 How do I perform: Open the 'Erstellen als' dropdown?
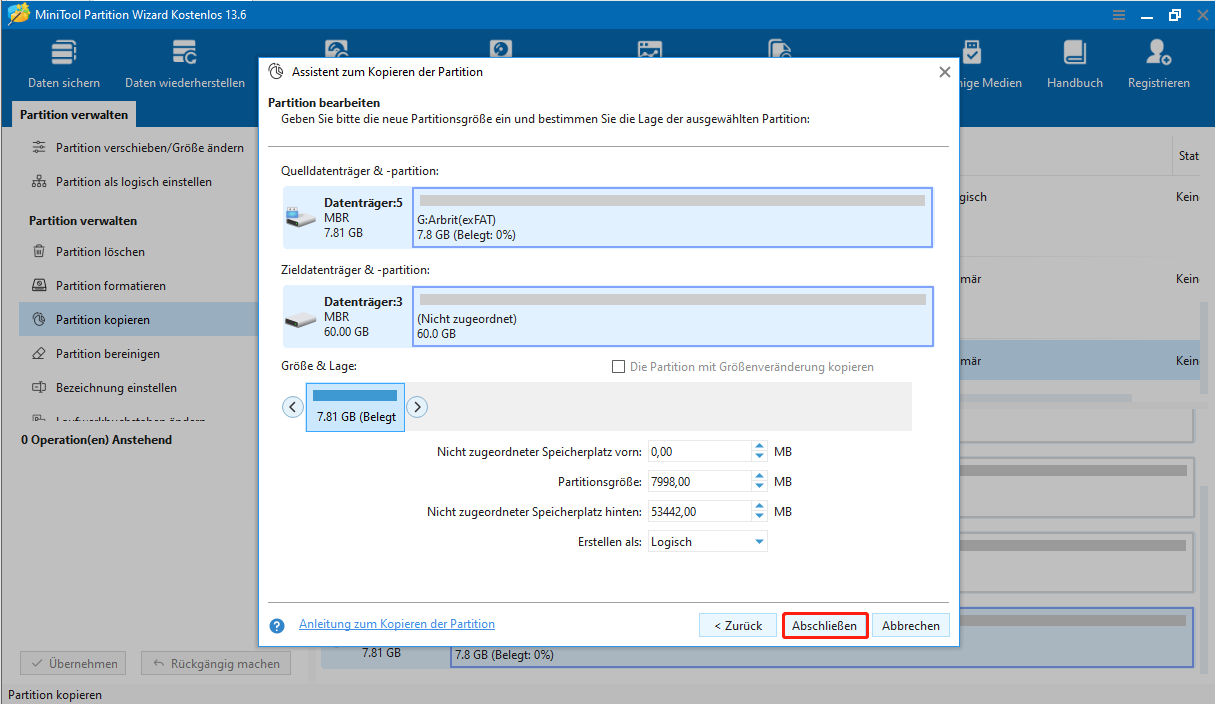[707, 542]
